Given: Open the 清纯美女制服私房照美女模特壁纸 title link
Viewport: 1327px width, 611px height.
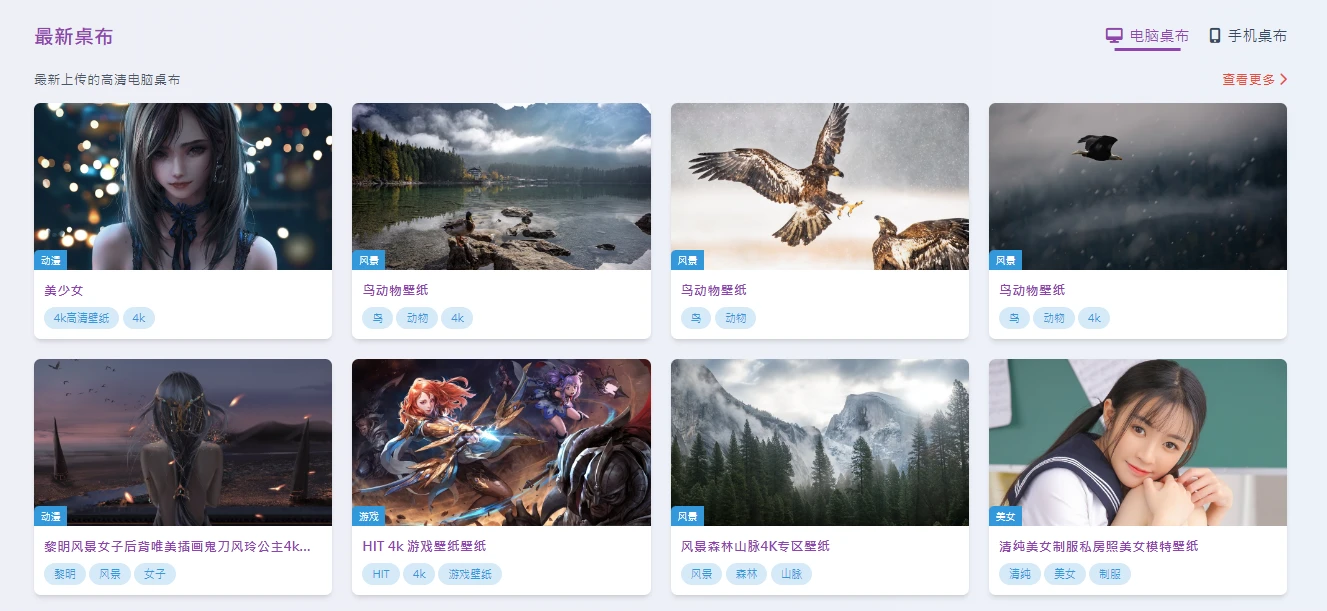Looking at the screenshot, I should tap(1099, 546).
